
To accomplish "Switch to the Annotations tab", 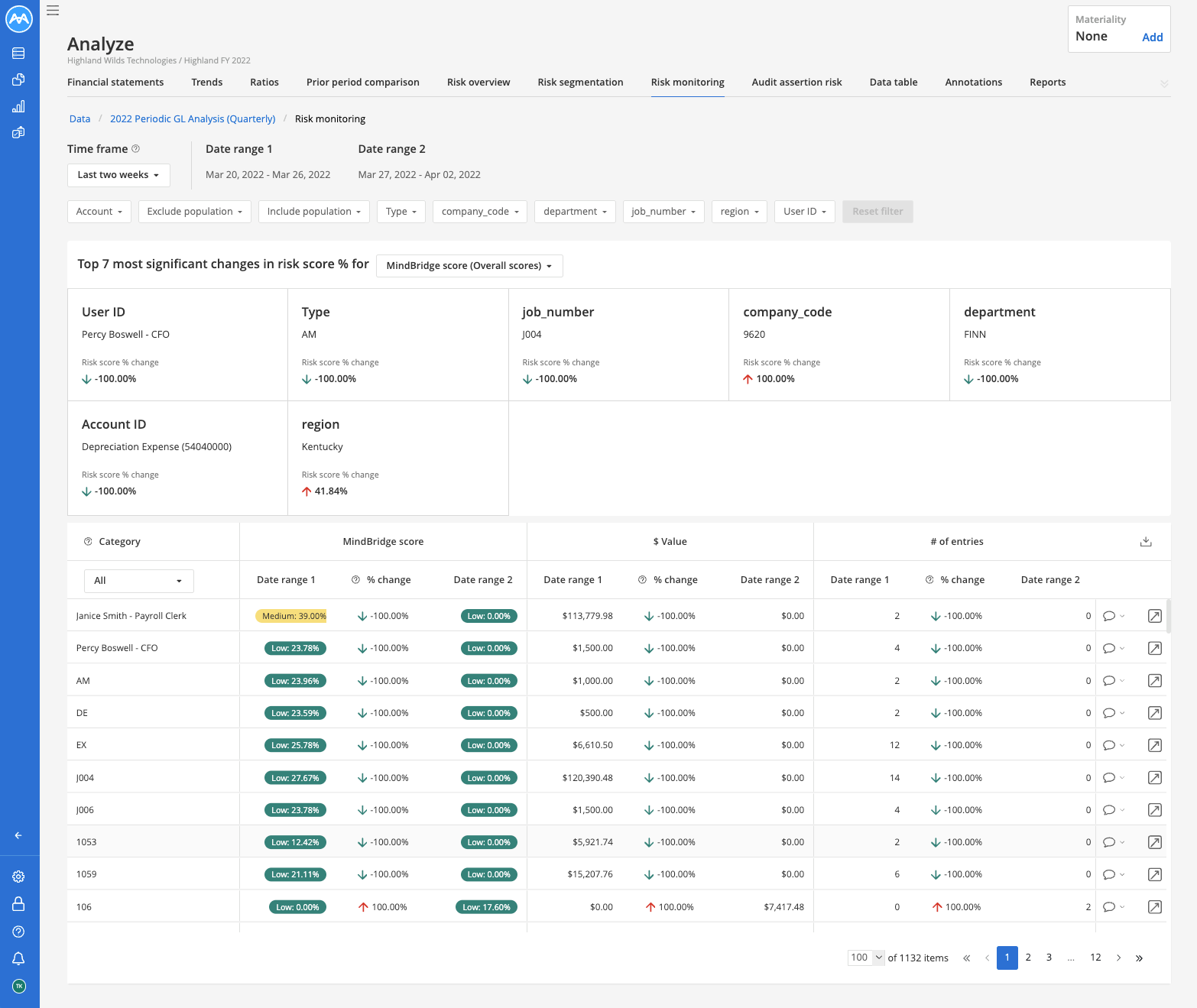I will (x=974, y=83).
